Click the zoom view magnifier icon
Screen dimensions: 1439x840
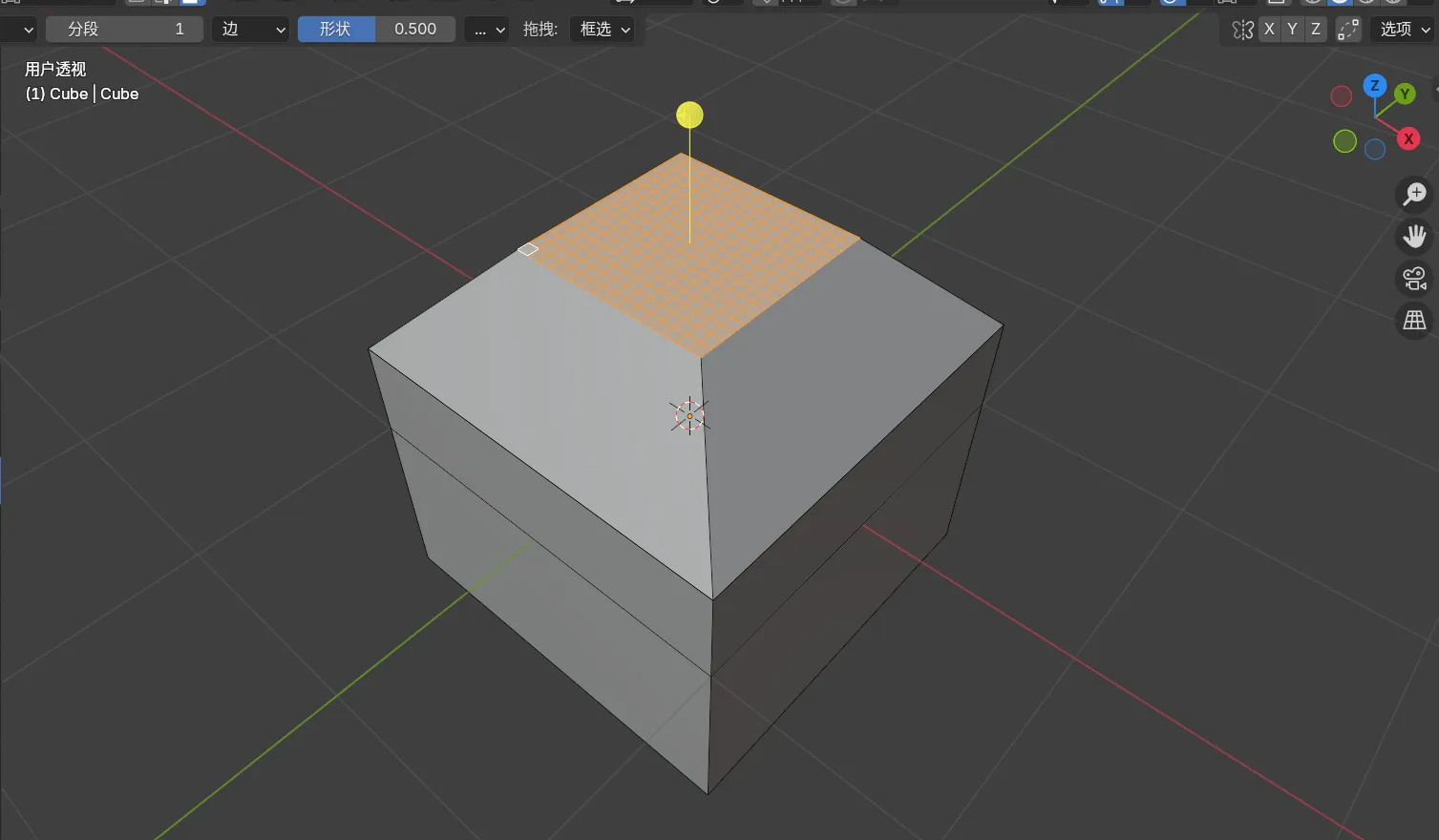[1413, 195]
